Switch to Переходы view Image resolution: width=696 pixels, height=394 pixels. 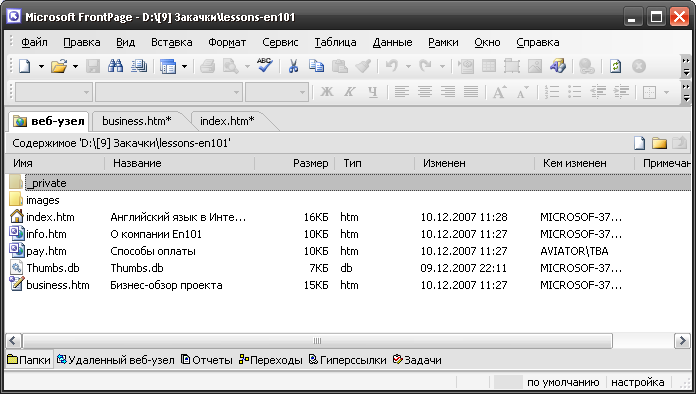click(270, 360)
